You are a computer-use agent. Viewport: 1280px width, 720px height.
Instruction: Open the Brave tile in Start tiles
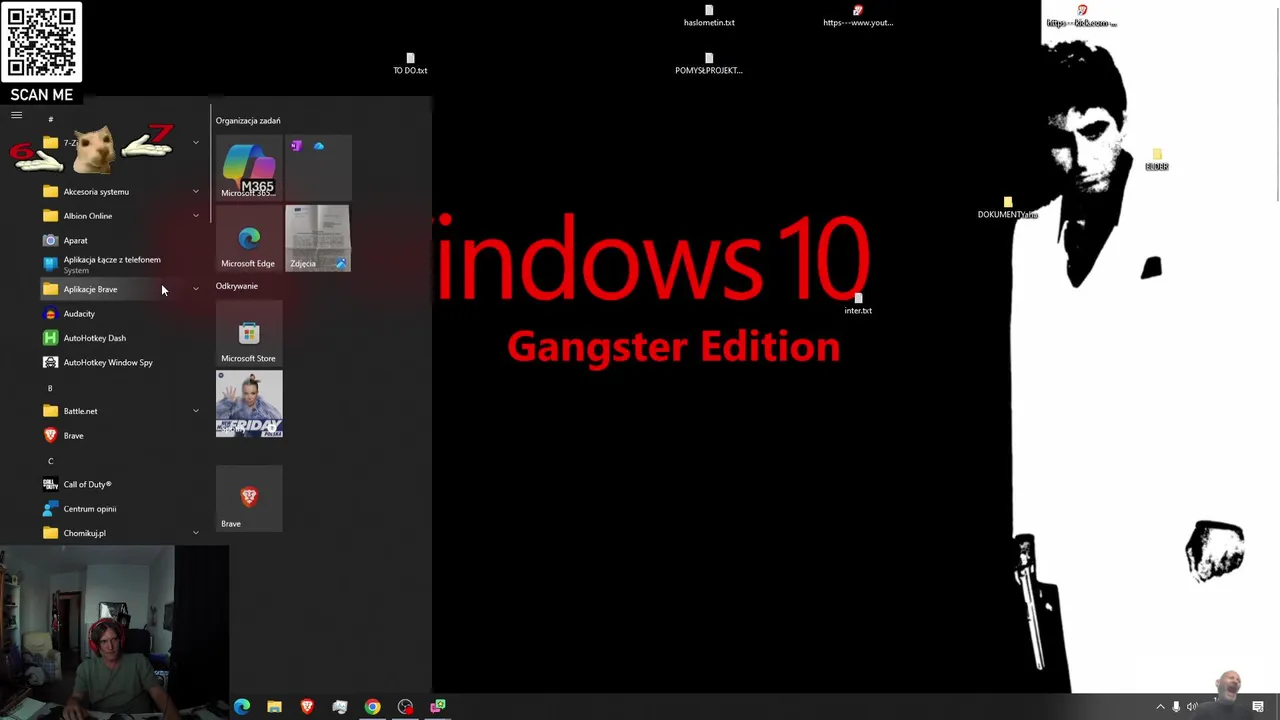tap(249, 498)
